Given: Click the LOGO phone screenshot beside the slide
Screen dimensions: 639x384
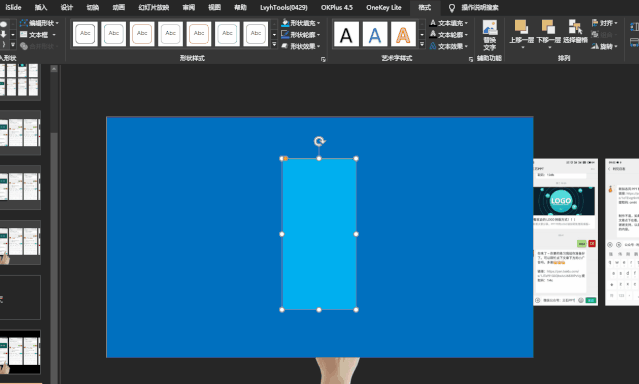Looking at the screenshot, I should (565, 232).
